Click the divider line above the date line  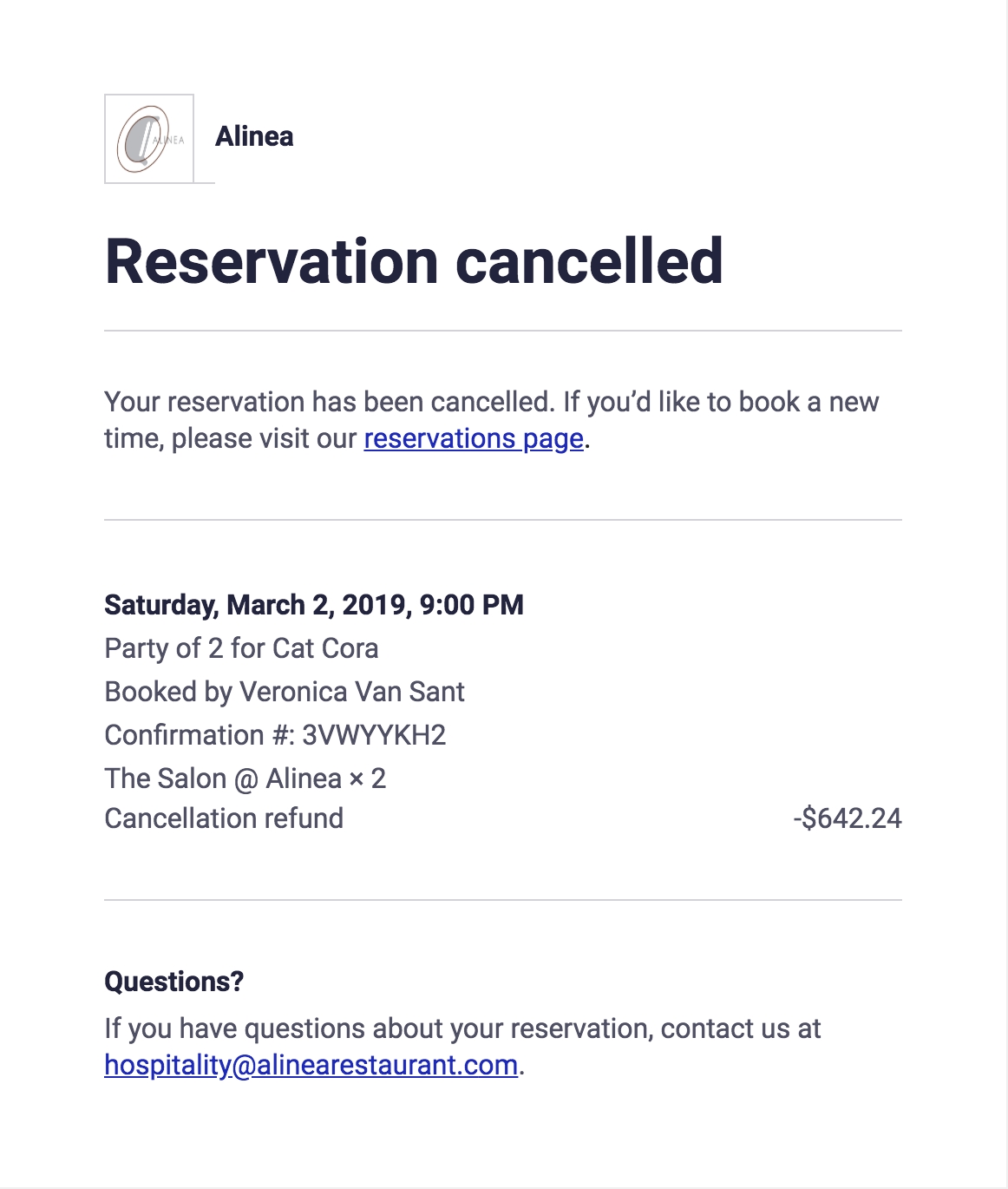click(503, 520)
